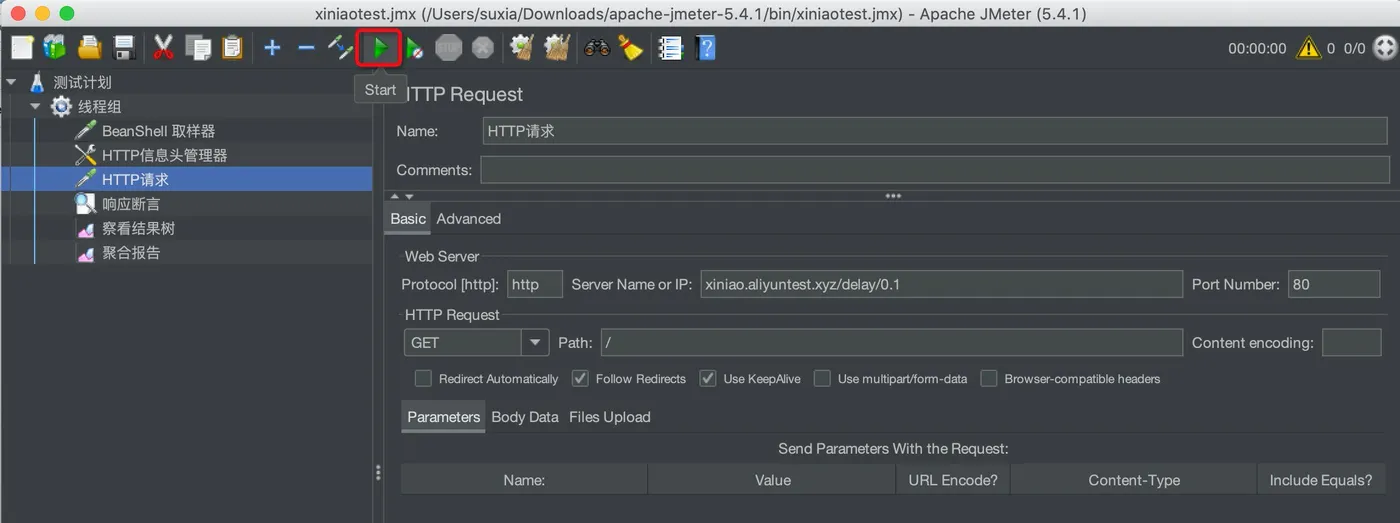Collapse the 测试计划 tree arrow
1400x523 pixels.
pyautogui.click(x=11, y=82)
